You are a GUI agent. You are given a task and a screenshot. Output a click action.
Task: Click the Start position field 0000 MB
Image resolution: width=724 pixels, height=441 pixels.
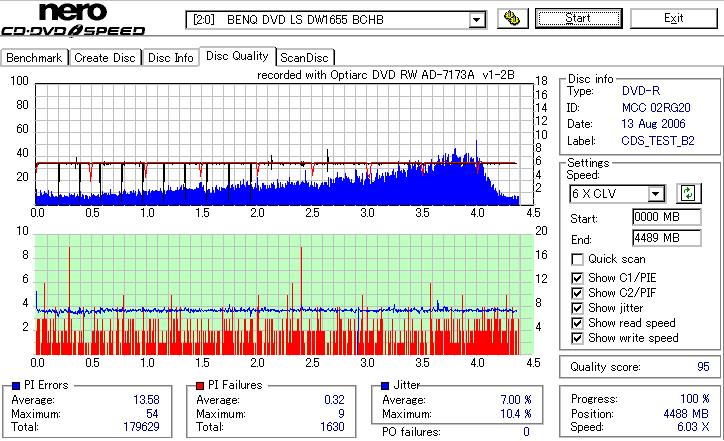tap(666, 217)
